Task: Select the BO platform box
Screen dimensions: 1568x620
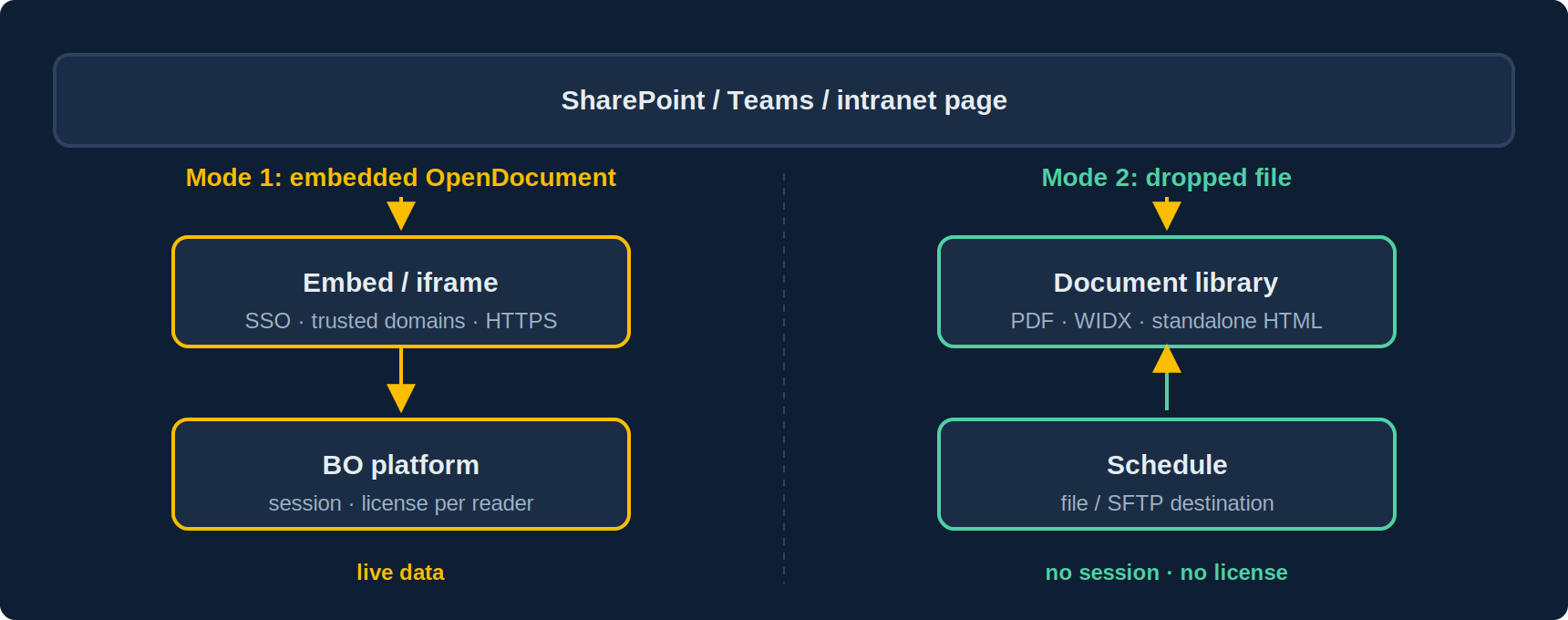Action: point(401,474)
